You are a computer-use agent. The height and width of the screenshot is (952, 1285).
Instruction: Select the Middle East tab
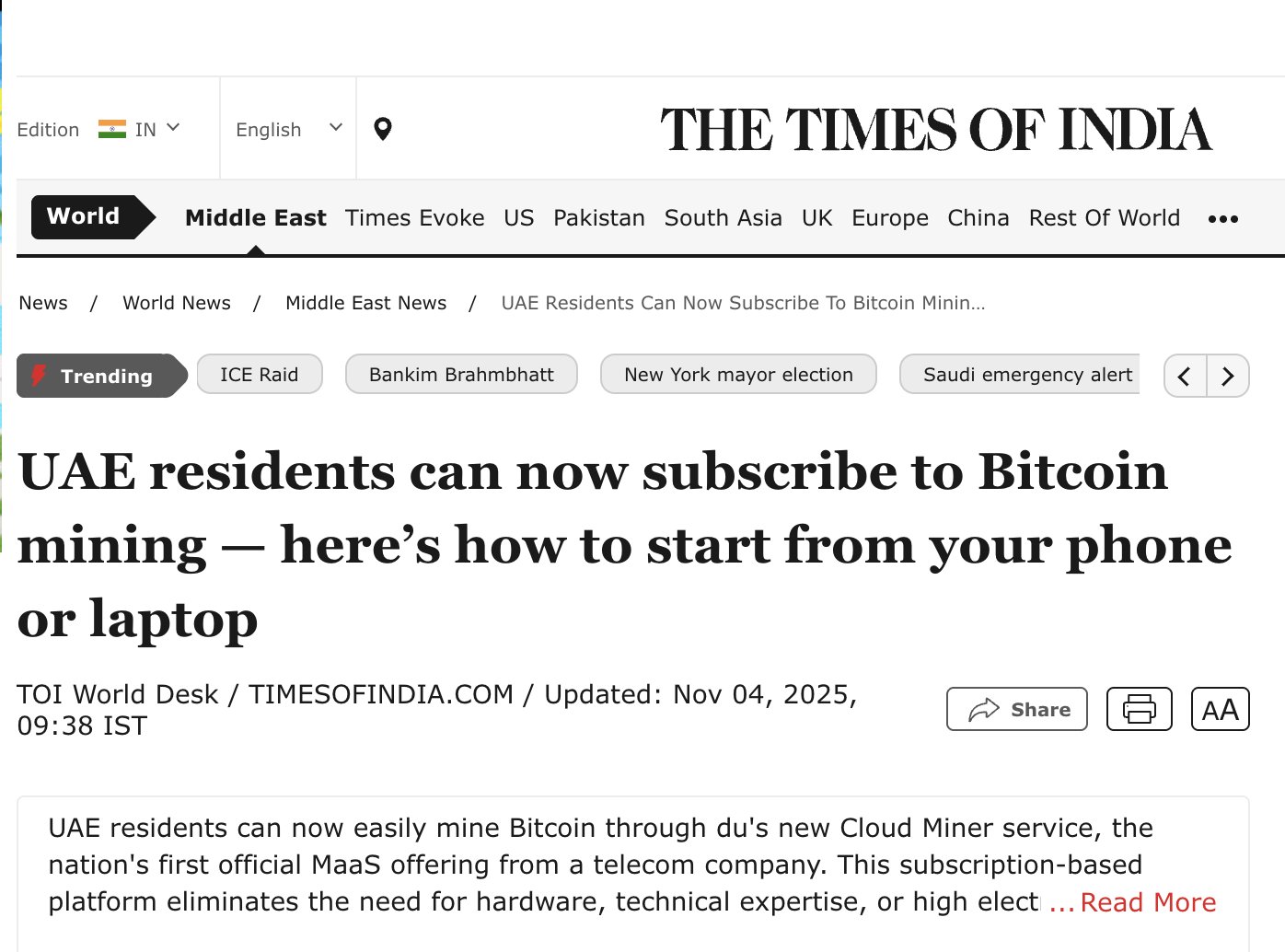[255, 218]
